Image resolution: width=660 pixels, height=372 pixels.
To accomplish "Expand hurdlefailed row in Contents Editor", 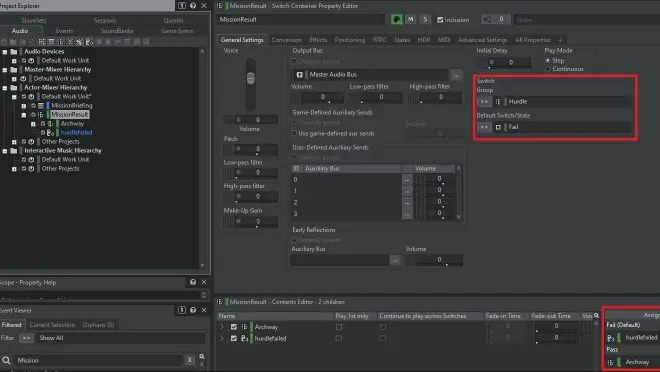I will coord(222,338).
